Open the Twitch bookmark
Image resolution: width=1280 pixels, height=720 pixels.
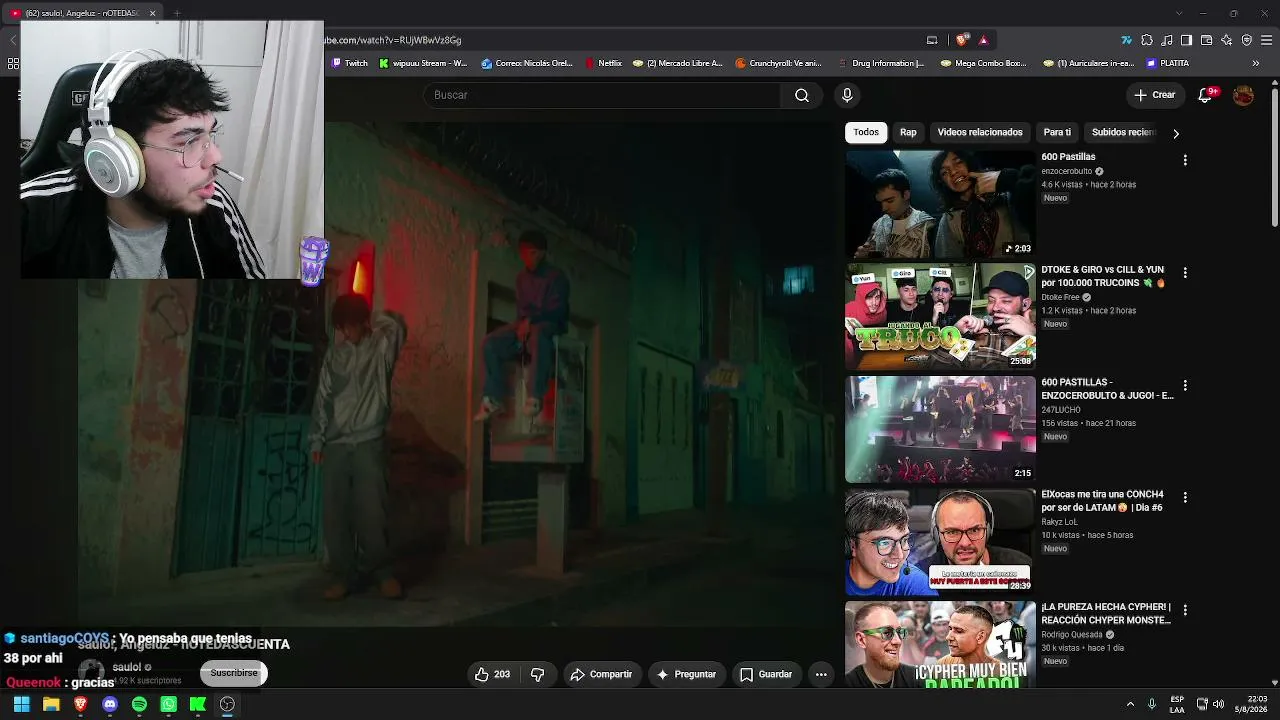click(350, 63)
